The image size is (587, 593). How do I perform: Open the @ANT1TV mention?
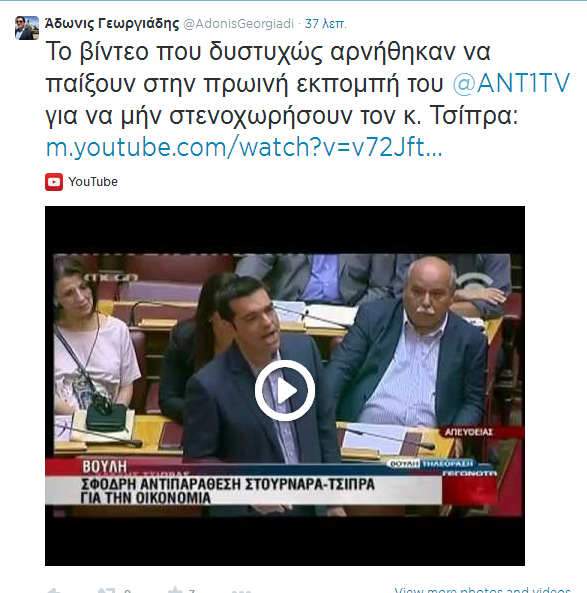[x=511, y=83]
